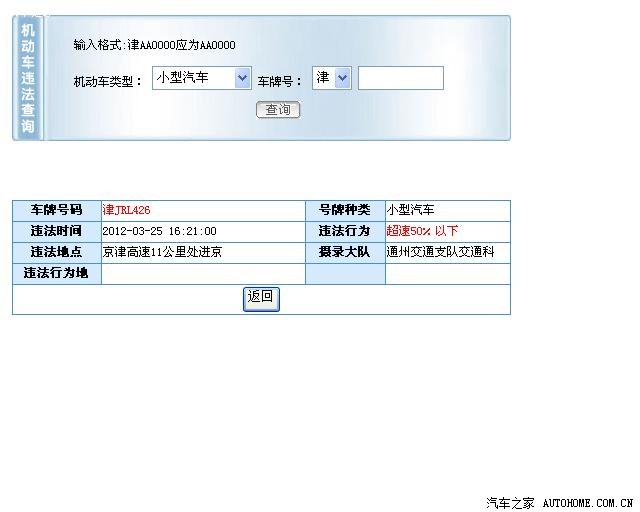Viewport: 640px width, 512px height.
Task: Click the 车牌号 text input field
Action: pyautogui.click(x=401, y=78)
